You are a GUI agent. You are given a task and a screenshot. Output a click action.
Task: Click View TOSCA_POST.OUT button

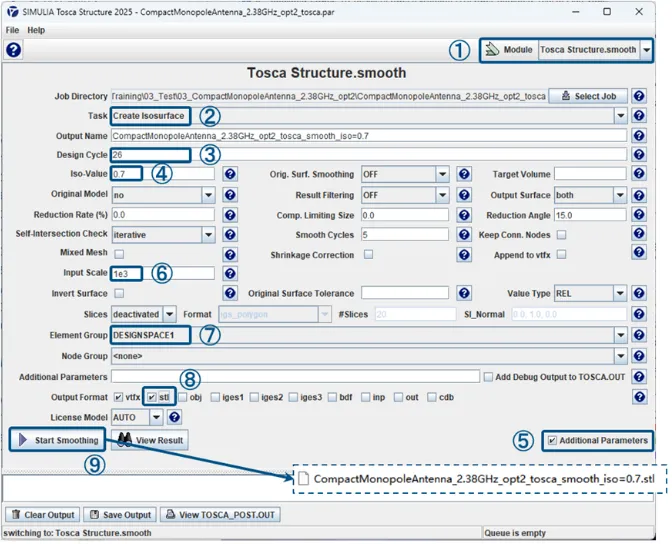click(220, 515)
